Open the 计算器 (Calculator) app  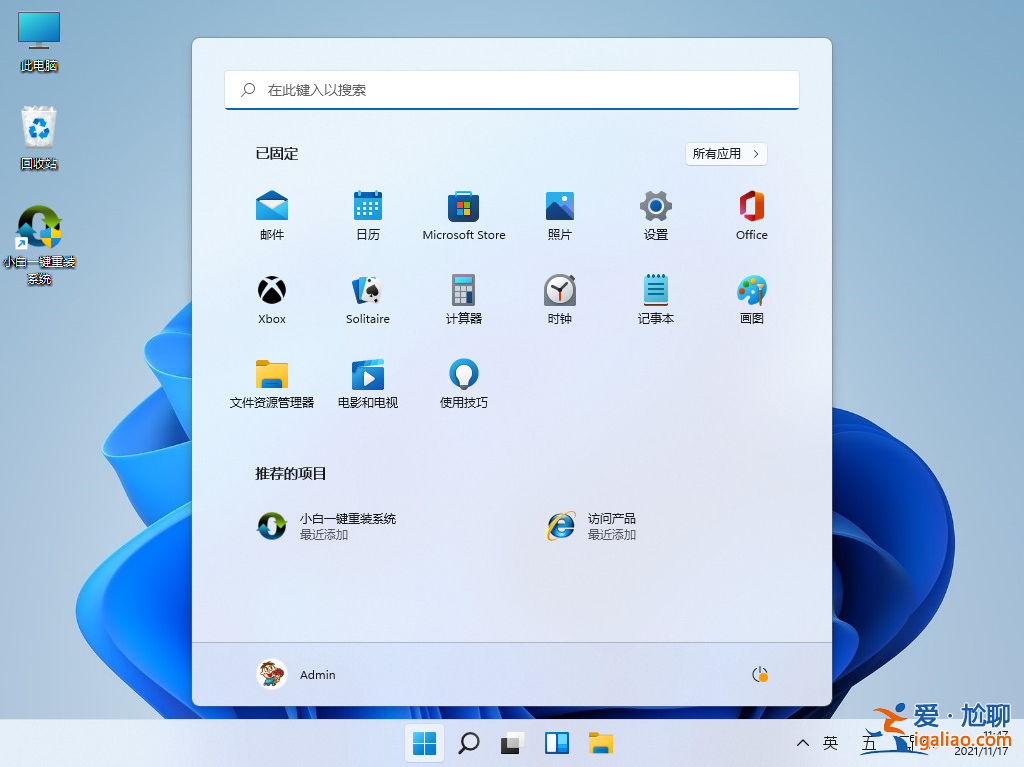[x=463, y=298]
